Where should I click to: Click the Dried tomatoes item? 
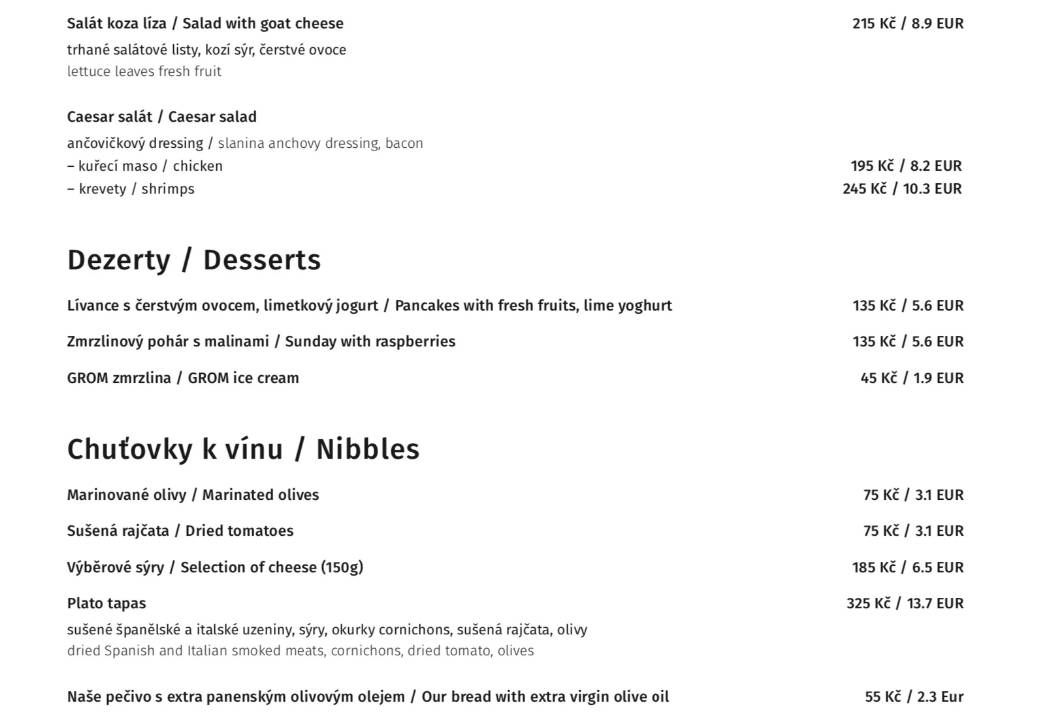click(180, 531)
